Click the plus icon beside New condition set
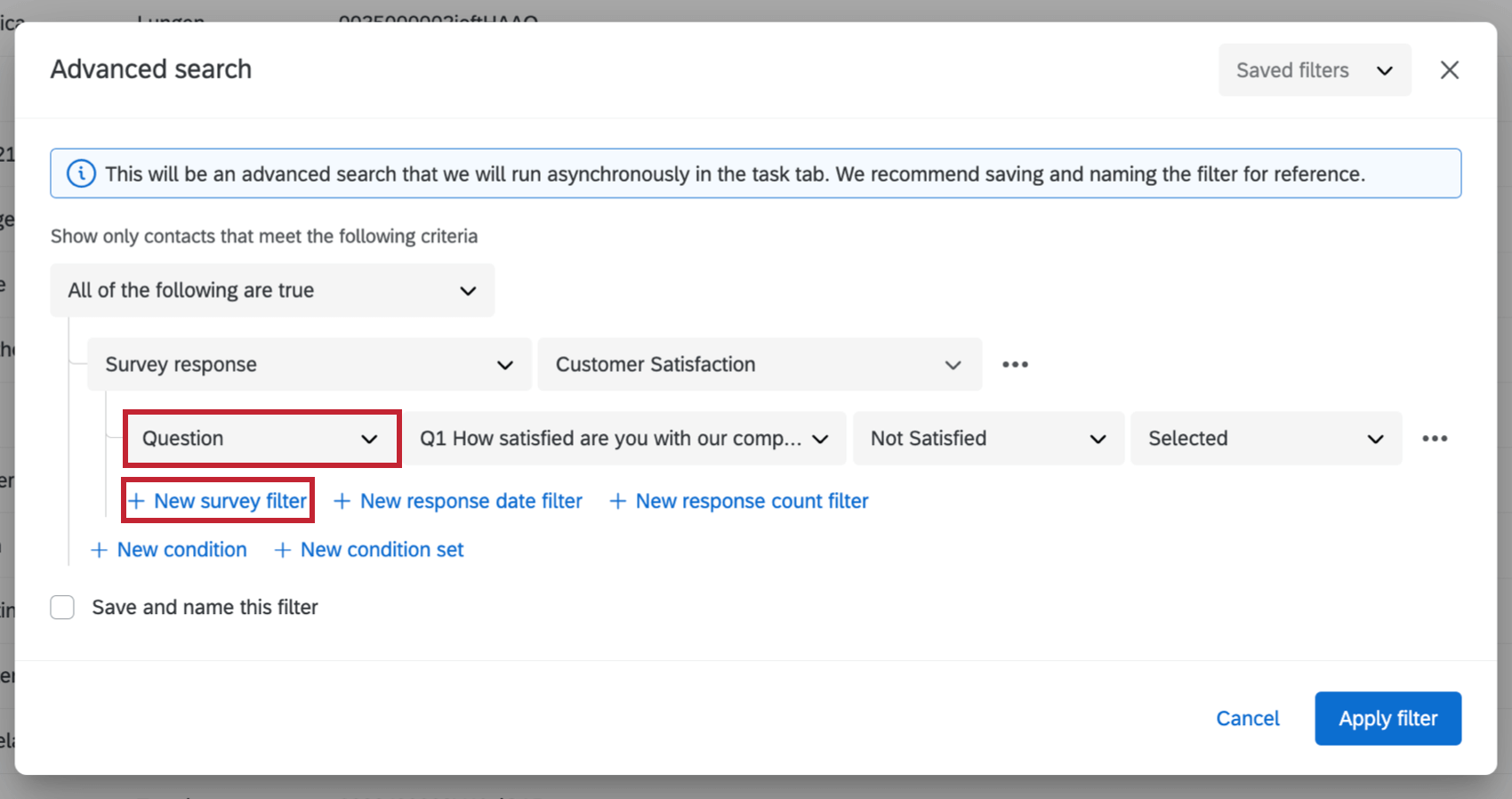Screen dimensions: 1512x799 pyautogui.click(x=282, y=551)
